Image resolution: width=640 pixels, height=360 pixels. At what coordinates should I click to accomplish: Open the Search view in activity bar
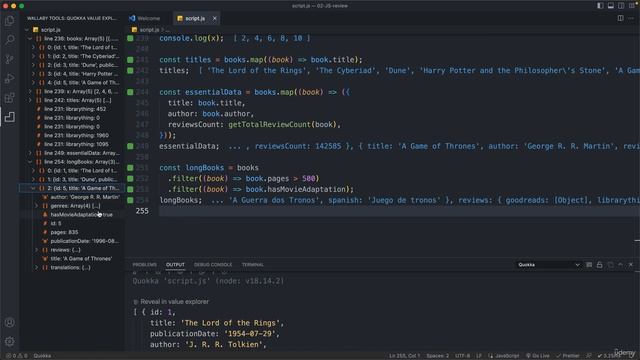click(9, 40)
